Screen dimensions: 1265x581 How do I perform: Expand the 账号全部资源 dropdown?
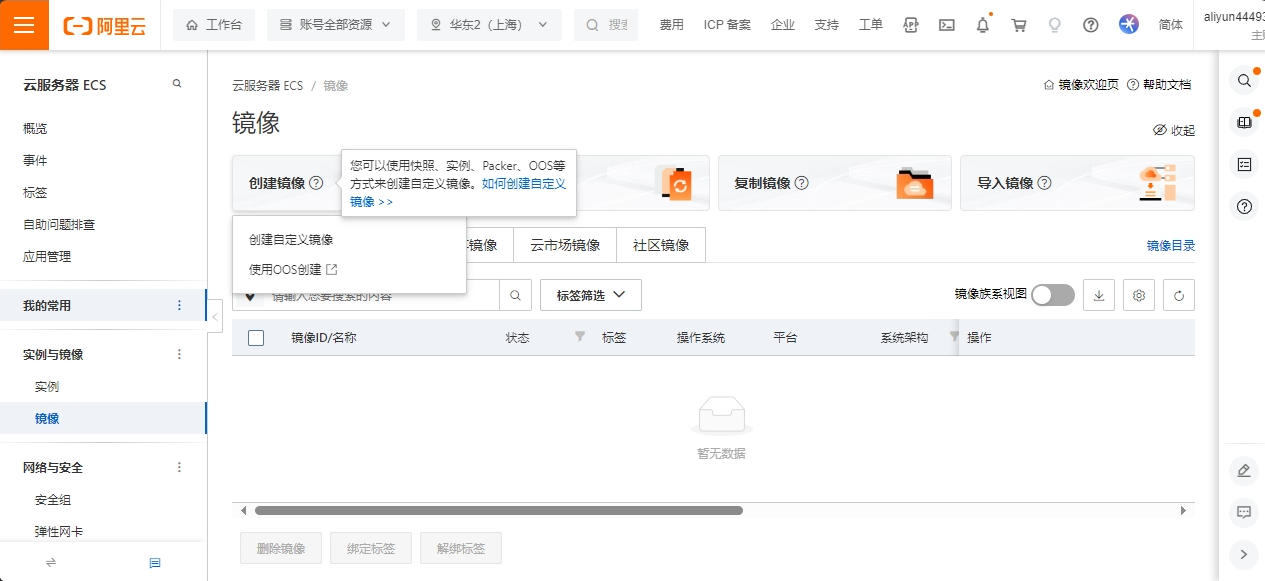(x=335, y=25)
